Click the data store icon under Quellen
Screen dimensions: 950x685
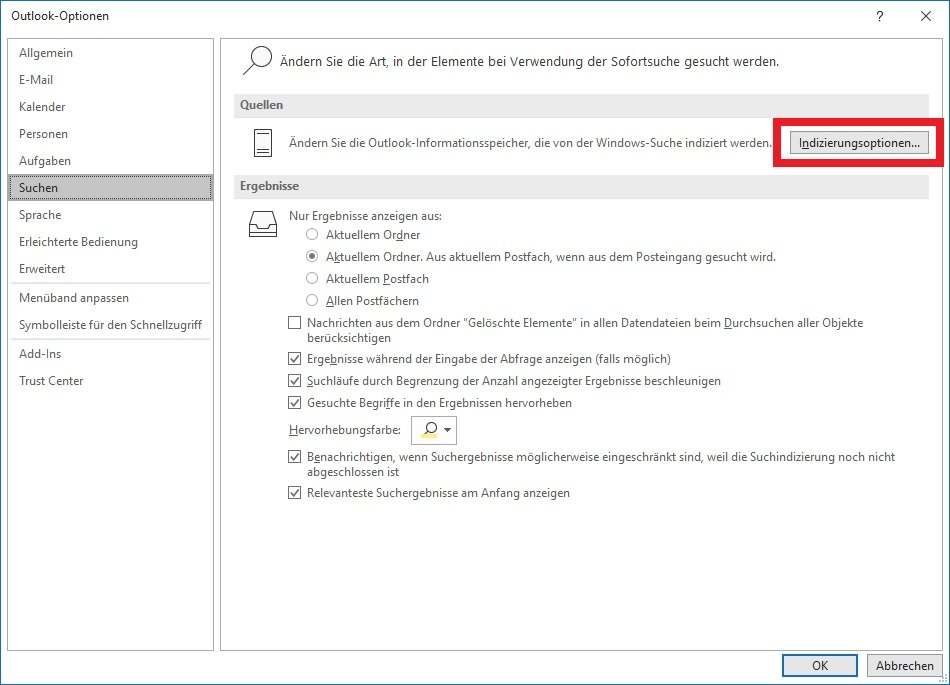pos(263,143)
